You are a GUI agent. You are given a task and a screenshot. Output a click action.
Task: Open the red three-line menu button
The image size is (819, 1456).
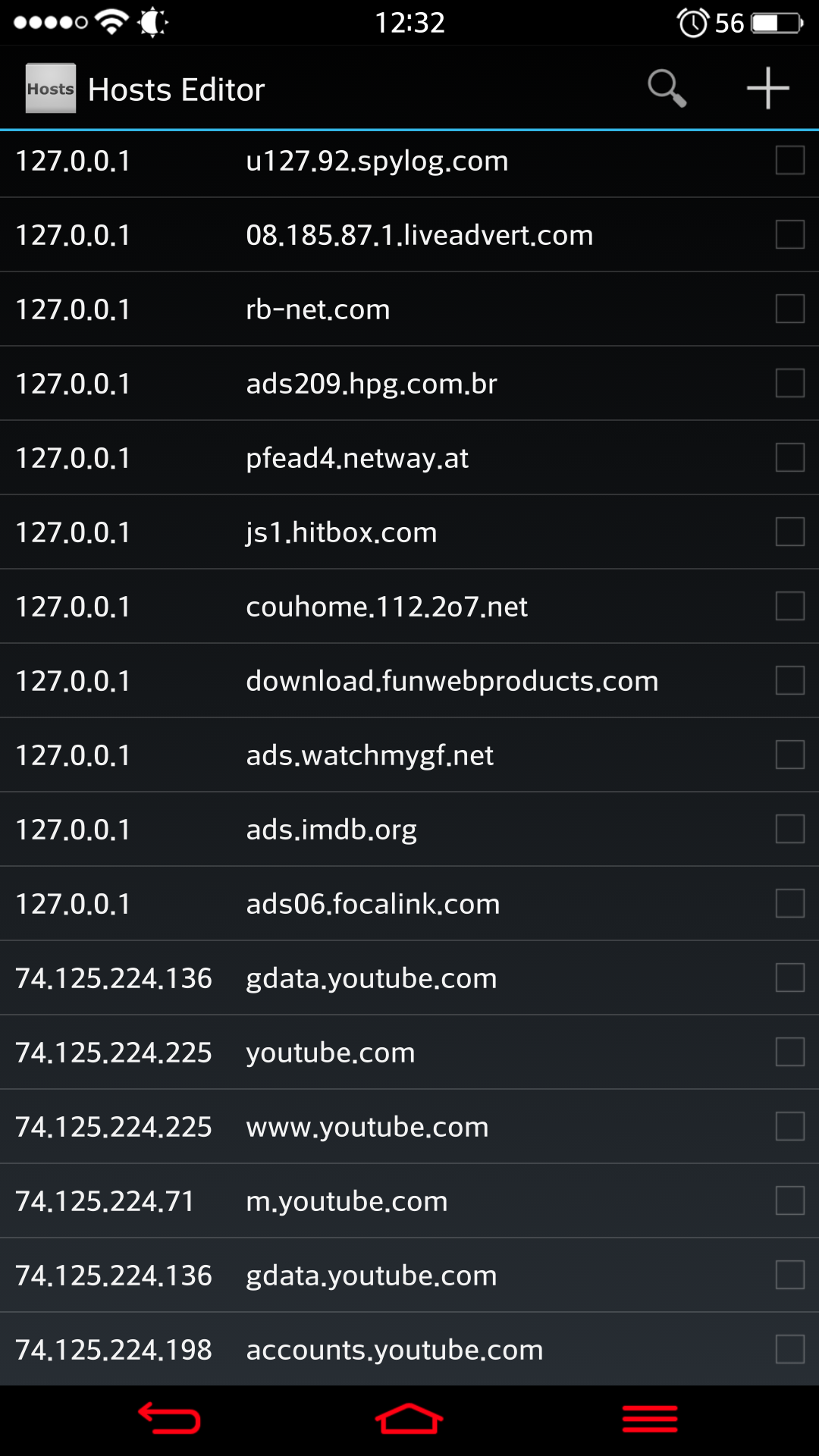coord(650,1418)
